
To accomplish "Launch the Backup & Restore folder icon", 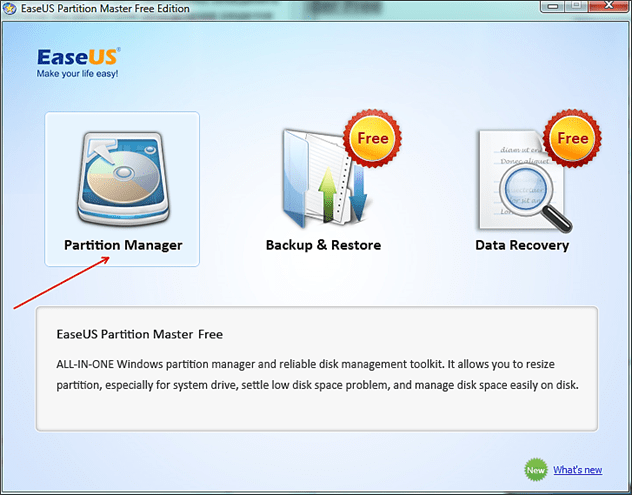I will tap(325, 177).
